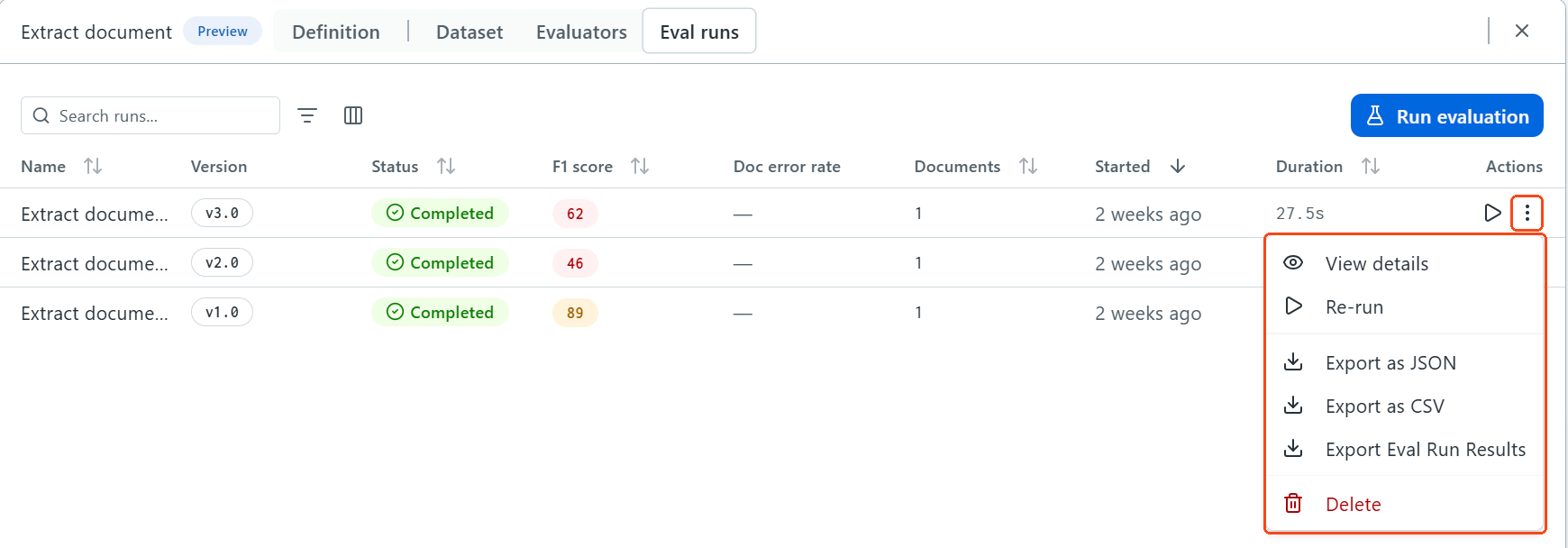Choose Export as CSV
1568x548 pixels.
click(1405, 406)
